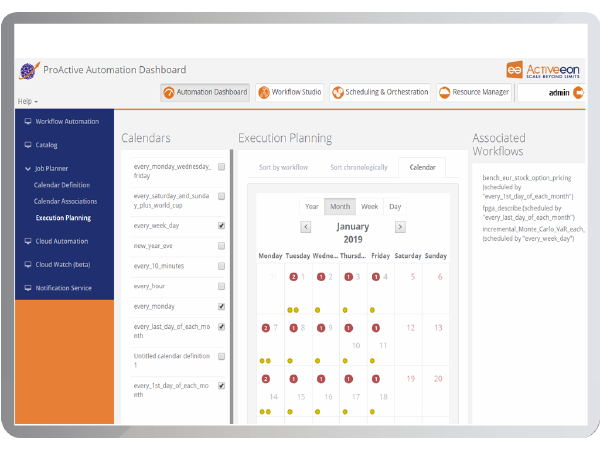Switch calendar to Day view

tap(395, 207)
